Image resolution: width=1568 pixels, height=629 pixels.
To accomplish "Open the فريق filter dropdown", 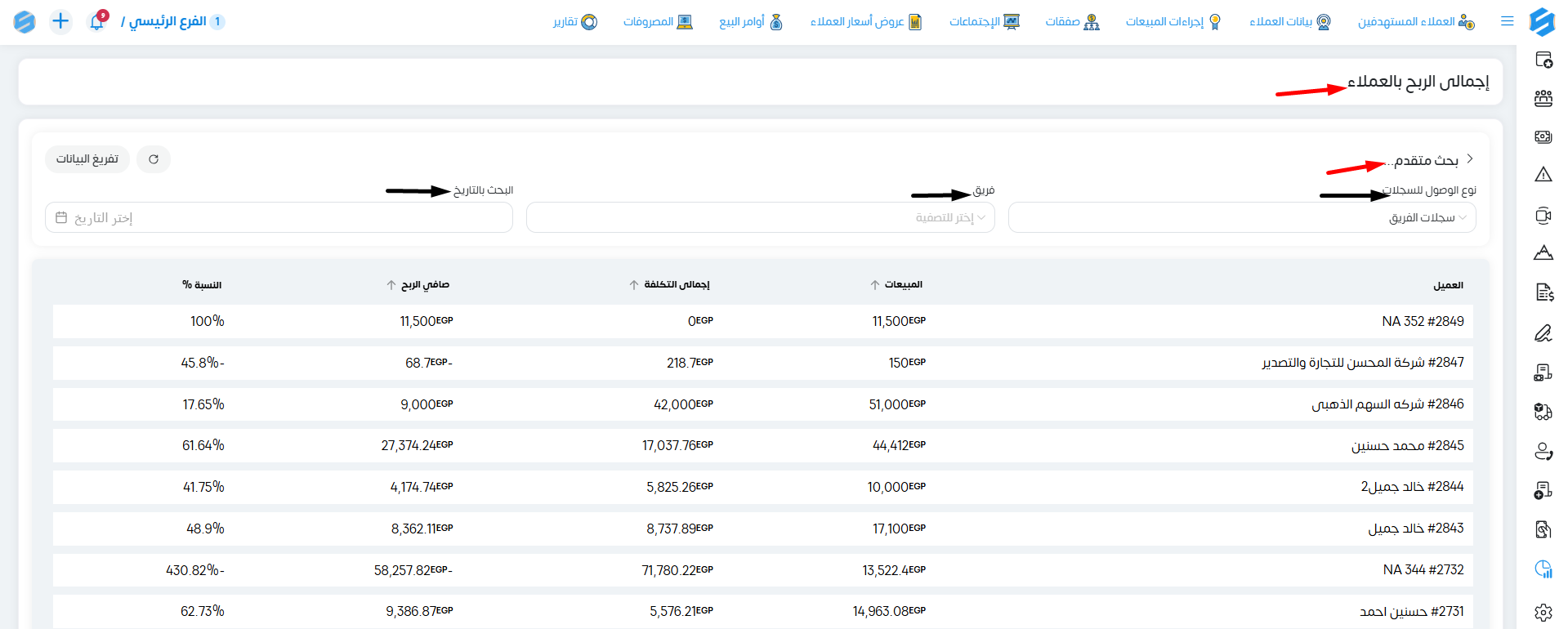I will pos(760,217).
